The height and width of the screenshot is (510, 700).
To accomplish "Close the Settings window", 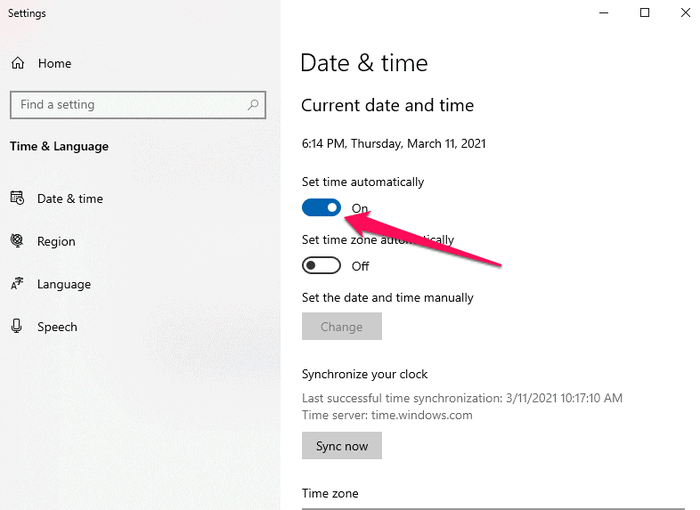I will click(685, 13).
